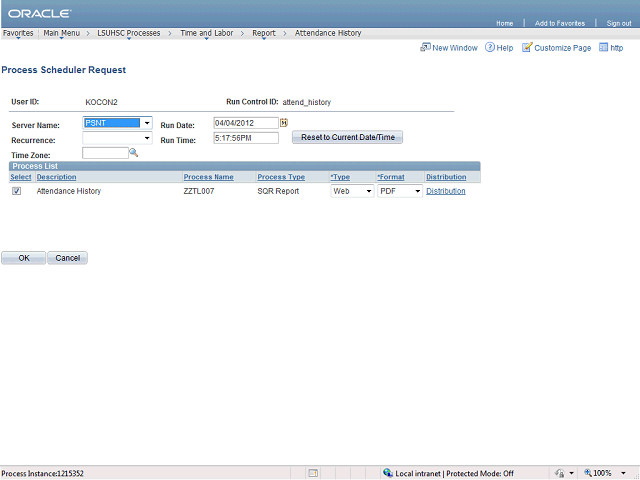This screenshot has width=640, height=480.
Task: Click the Process Scheduler Request heading
Action: pyautogui.click(x=64, y=70)
